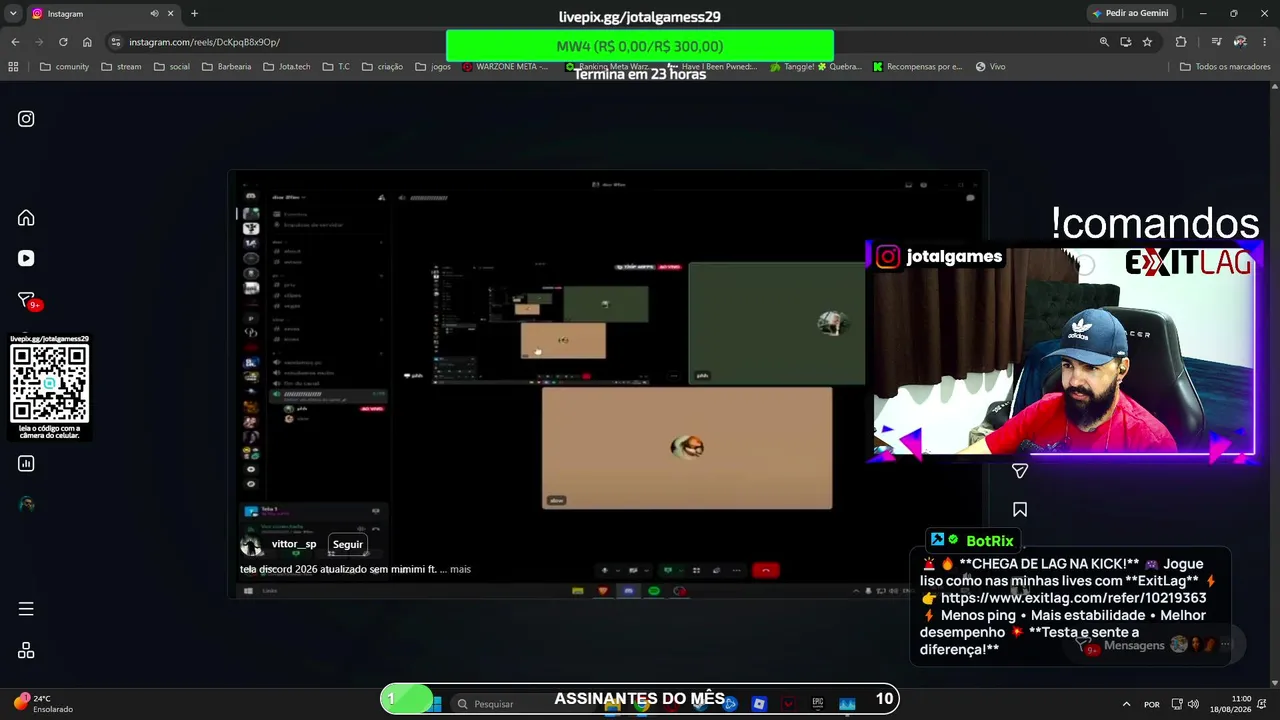Show hidden system tray icons
This screenshot has height=720, width=1280.
(1126, 704)
